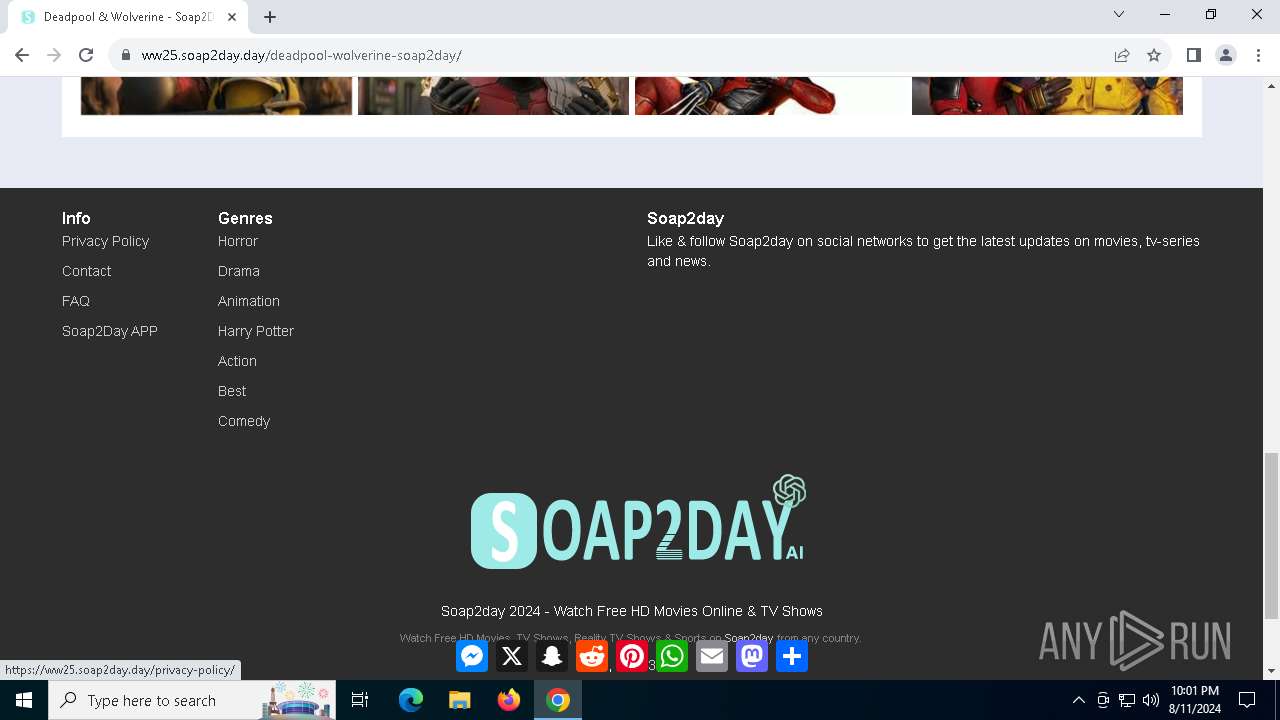This screenshot has width=1280, height=720.
Task: Share via the Snapchat icon
Action: point(552,656)
